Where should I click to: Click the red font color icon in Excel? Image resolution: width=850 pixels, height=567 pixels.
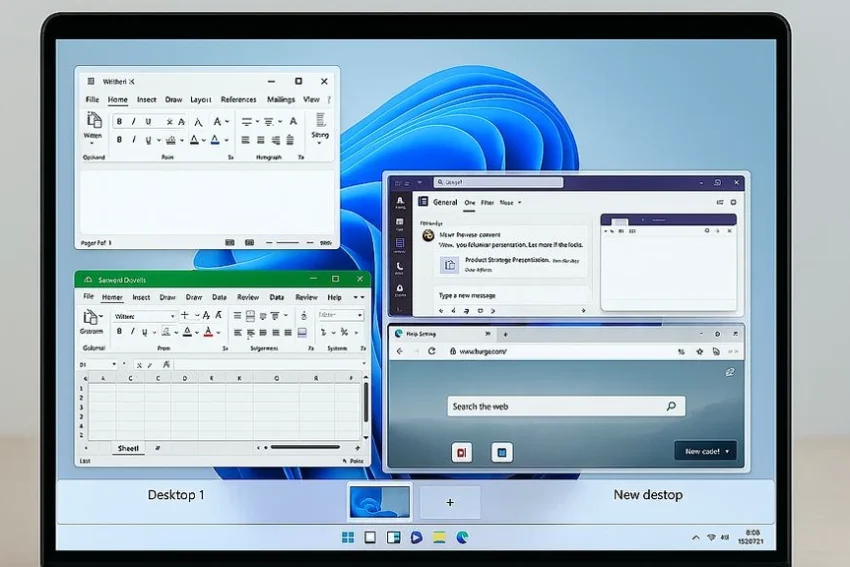click(208, 332)
